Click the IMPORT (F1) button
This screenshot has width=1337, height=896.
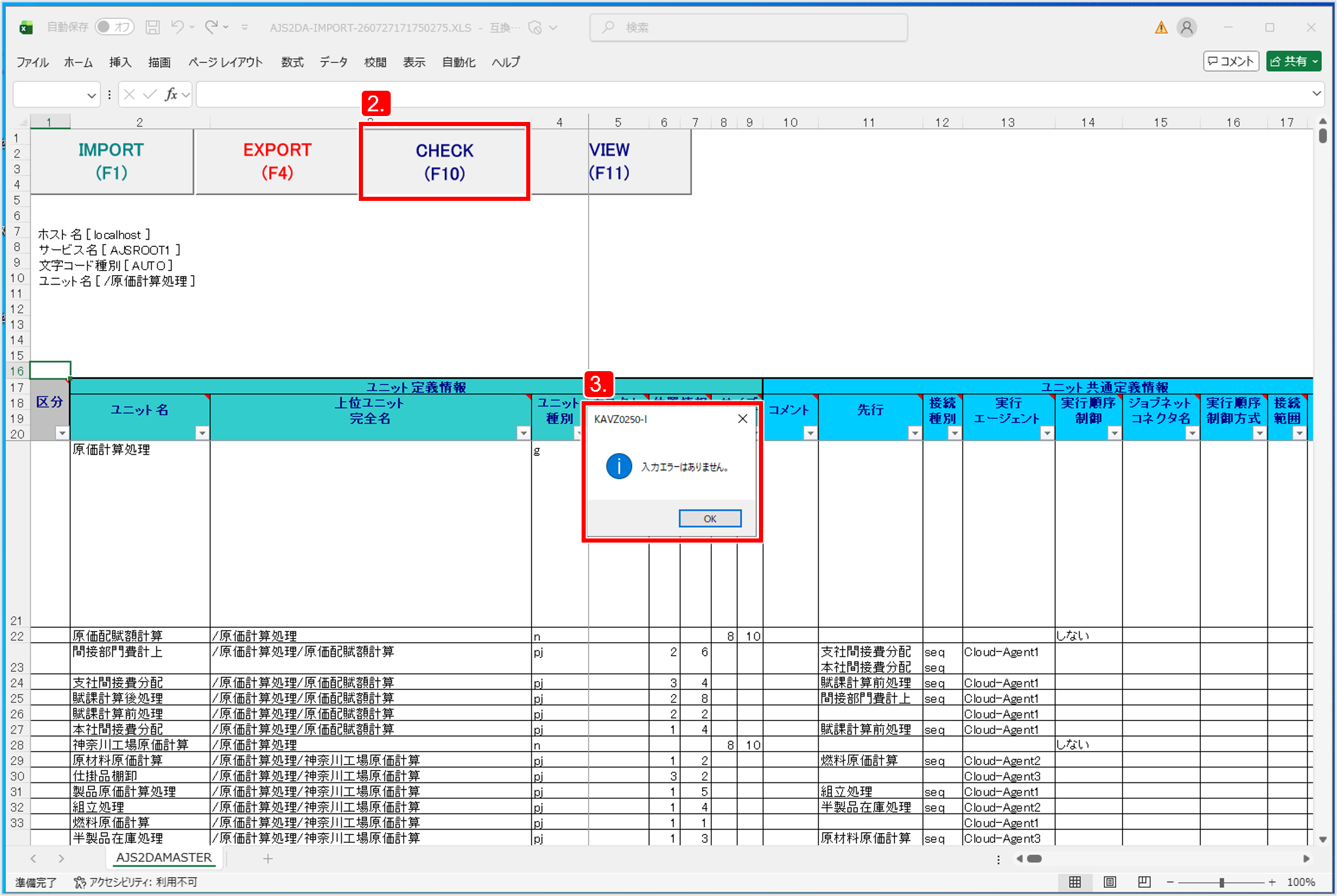[111, 161]
